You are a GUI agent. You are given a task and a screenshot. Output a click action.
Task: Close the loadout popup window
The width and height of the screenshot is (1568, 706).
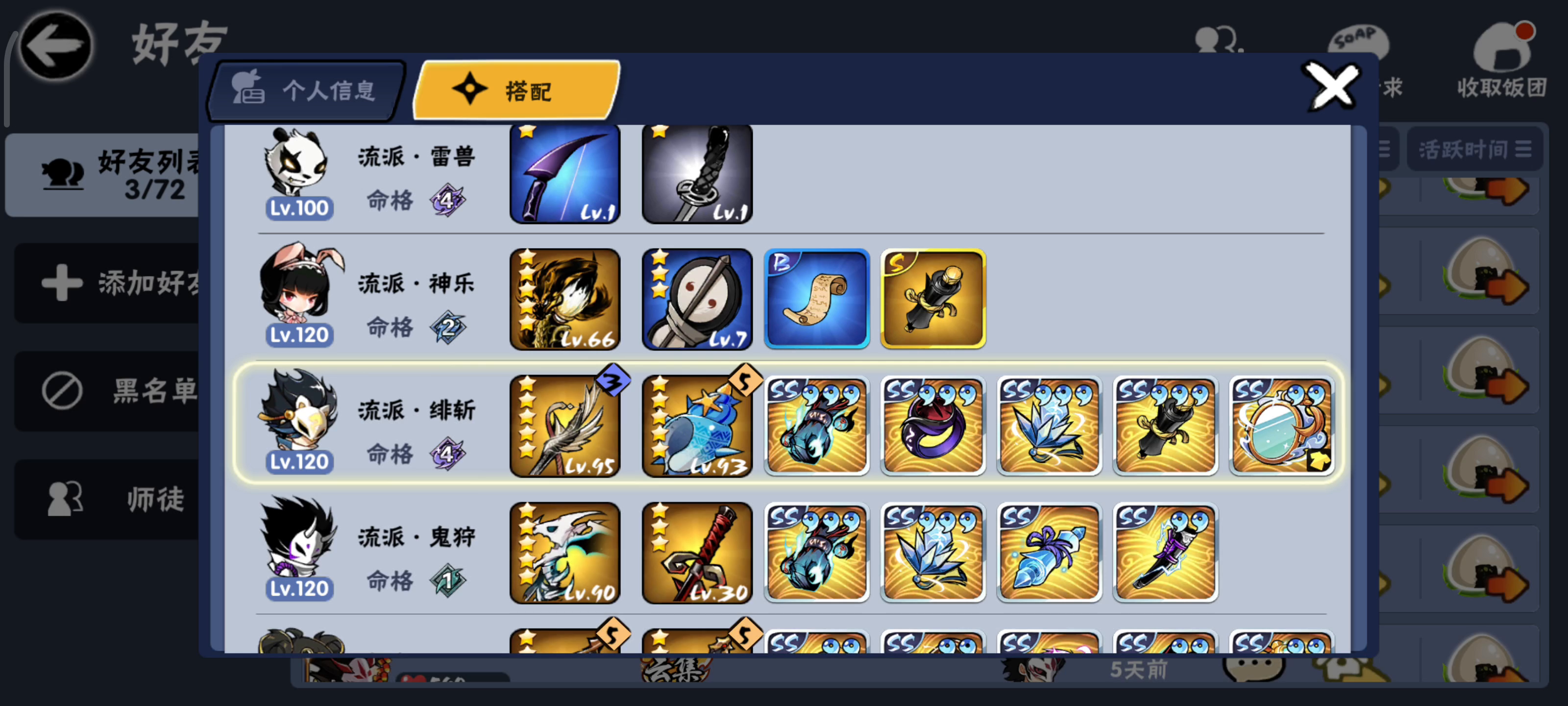[1332, 87]
